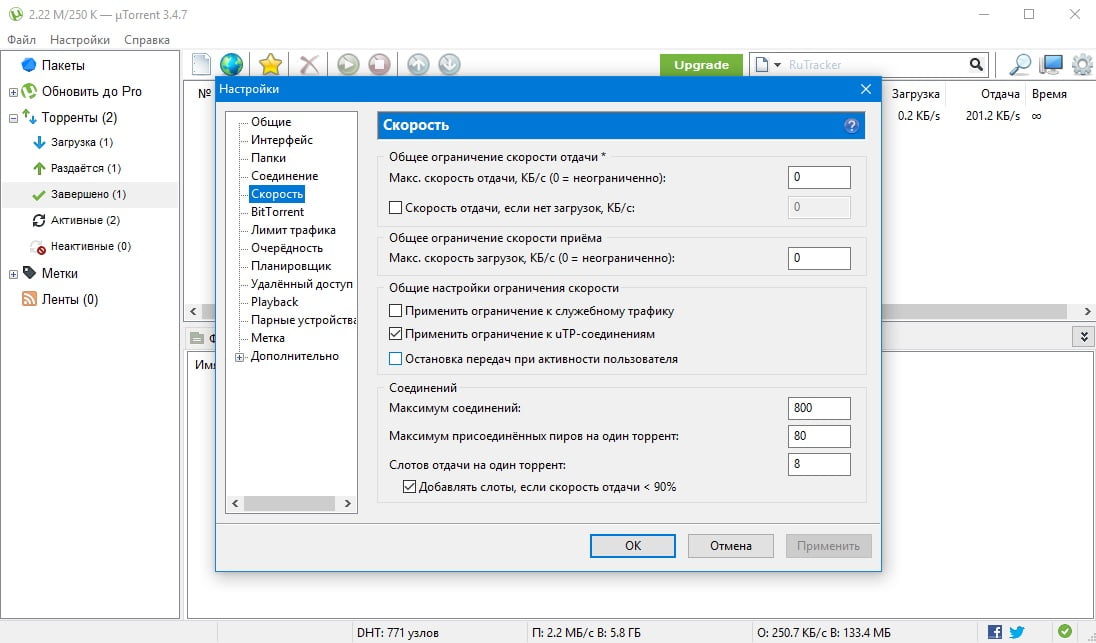Click the red X remove torrent icon
This screenshot has width=1096, height=643.
(310, 65)
